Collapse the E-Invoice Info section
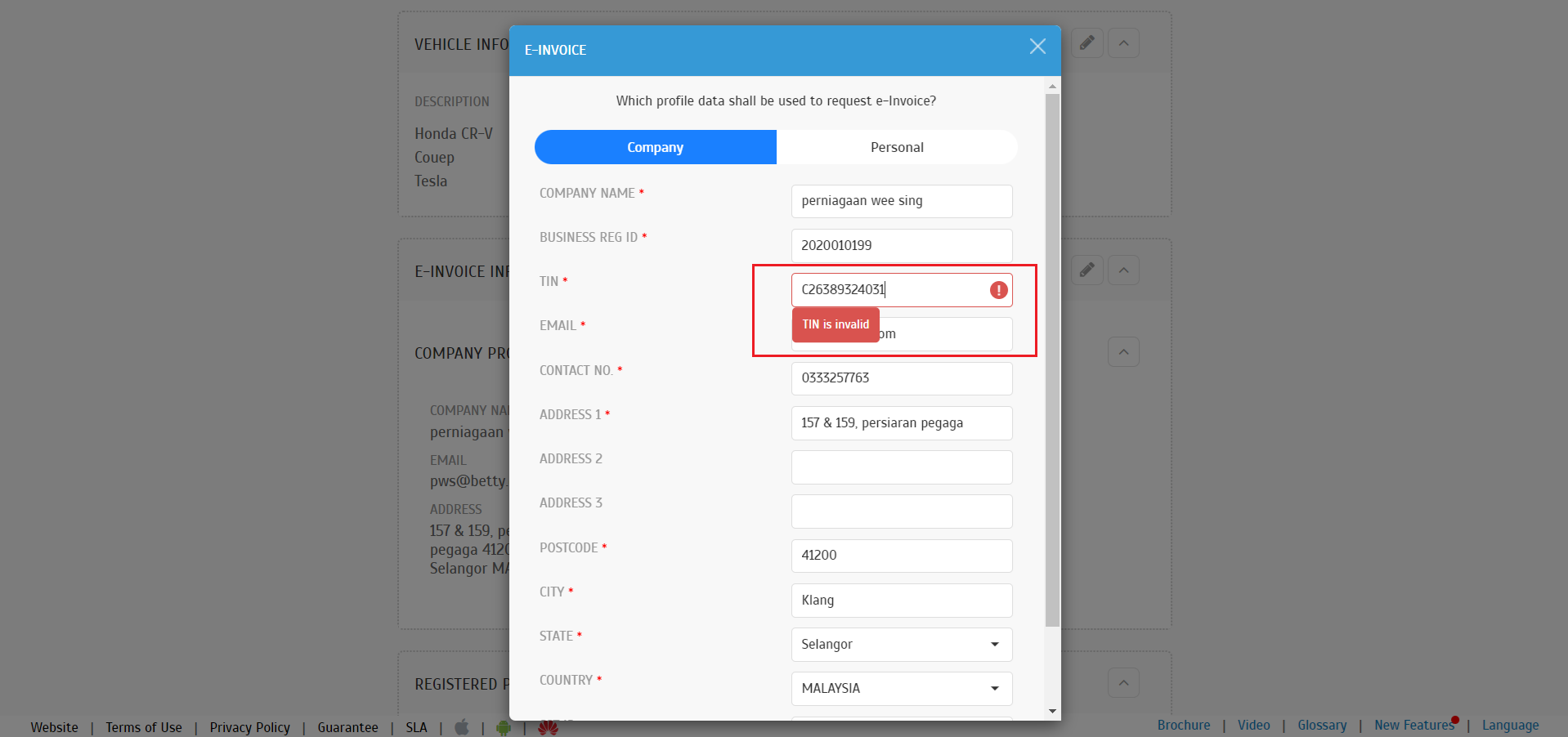This screenshot has height=737, width=1568. pos(1123,270)
